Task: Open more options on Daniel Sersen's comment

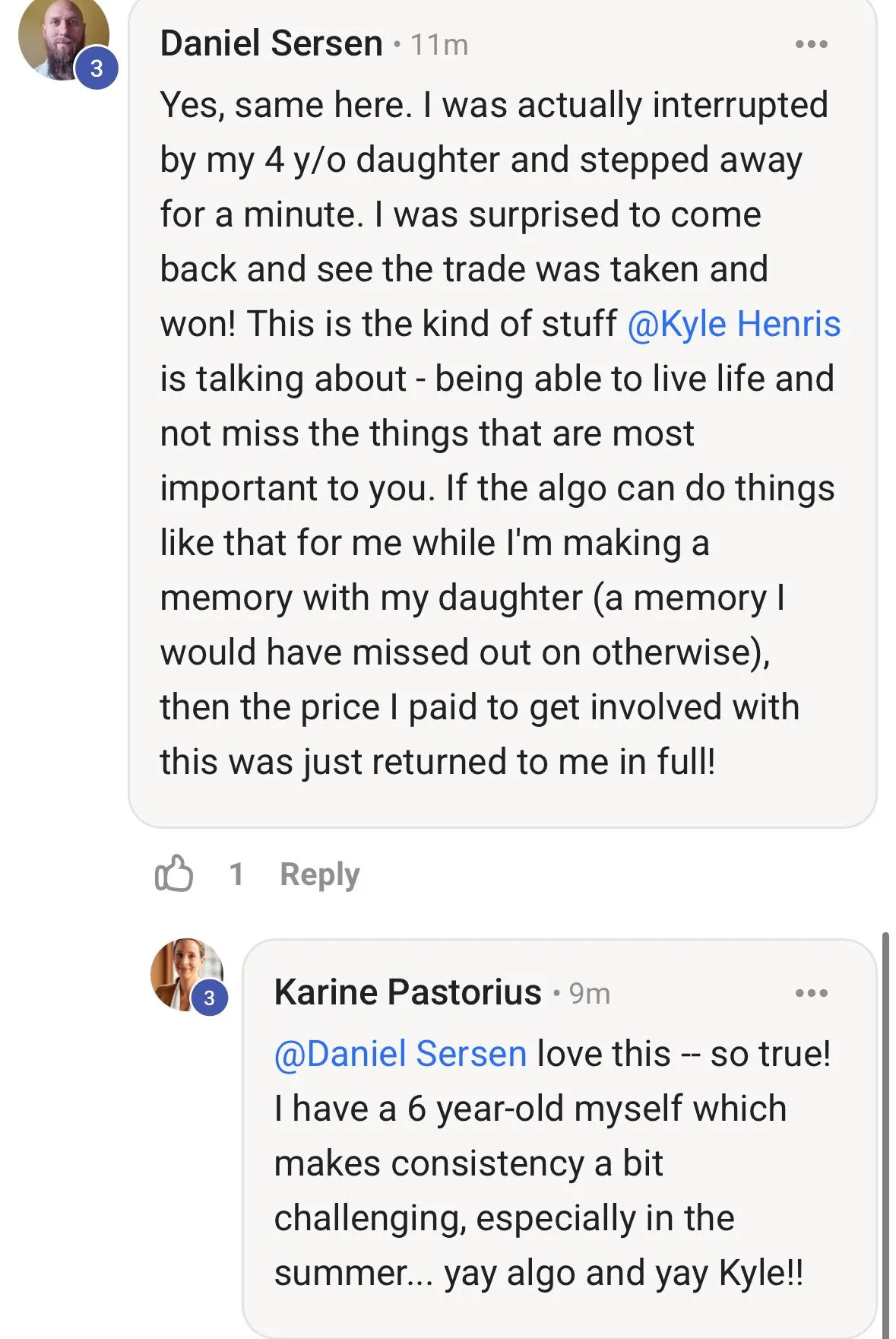Action: click(x=811, y=44)
